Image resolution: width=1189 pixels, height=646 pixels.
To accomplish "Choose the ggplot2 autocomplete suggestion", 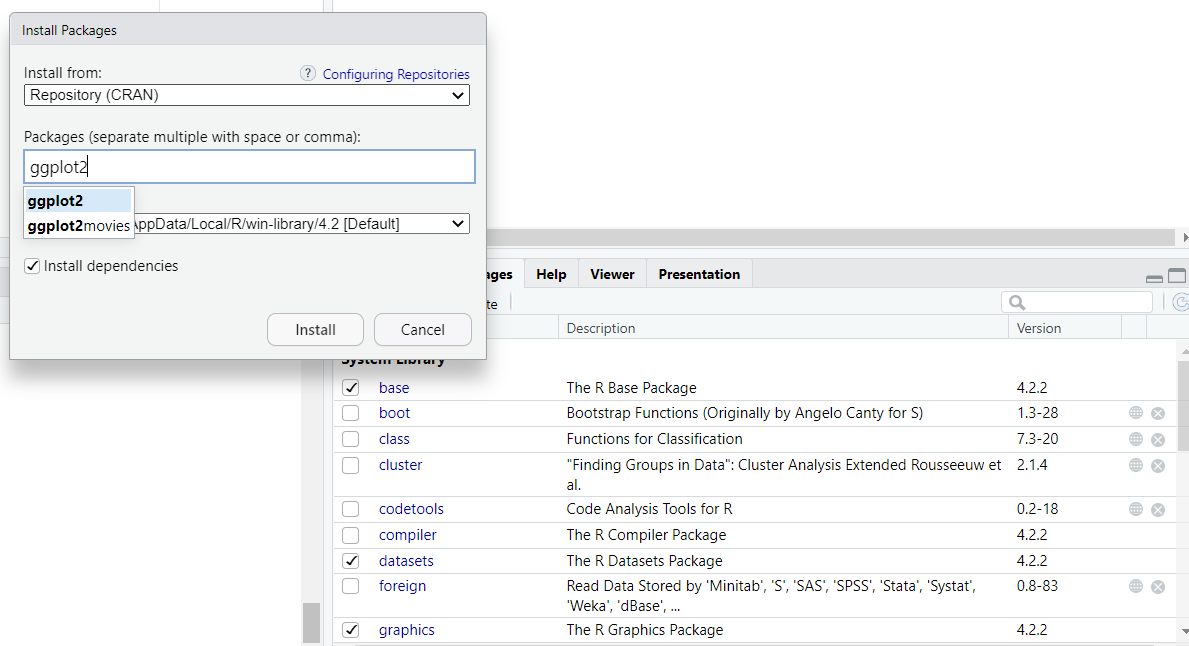I will click(x=78, y=201).
